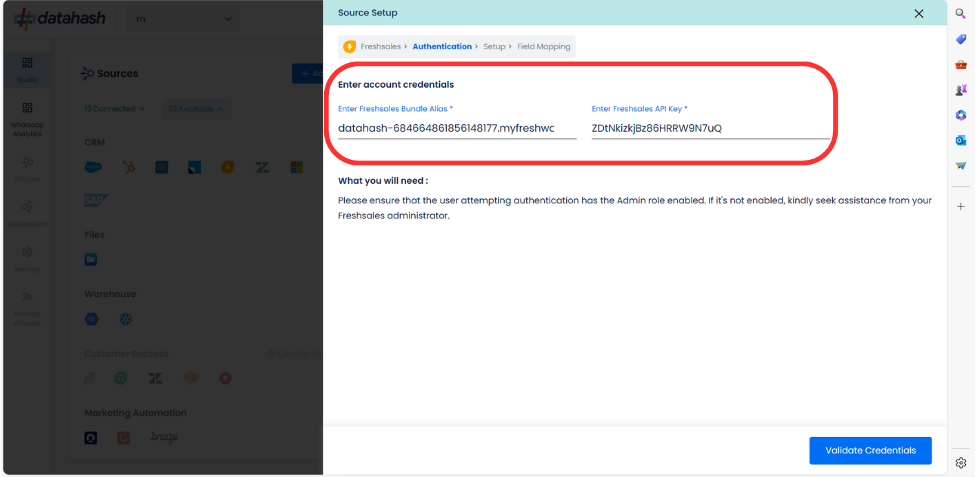
Task: Open Manage Account in sidebar
Action: 27,308
